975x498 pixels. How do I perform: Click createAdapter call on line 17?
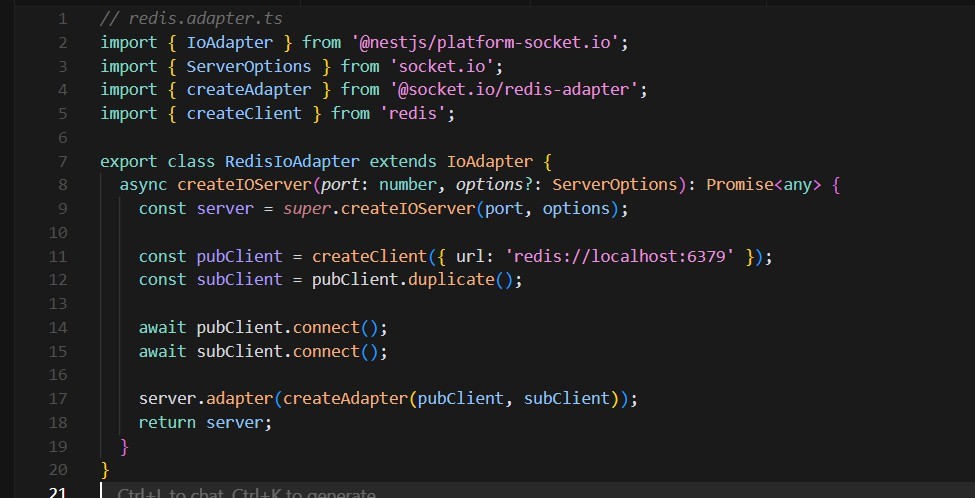(x=345, y=399)
